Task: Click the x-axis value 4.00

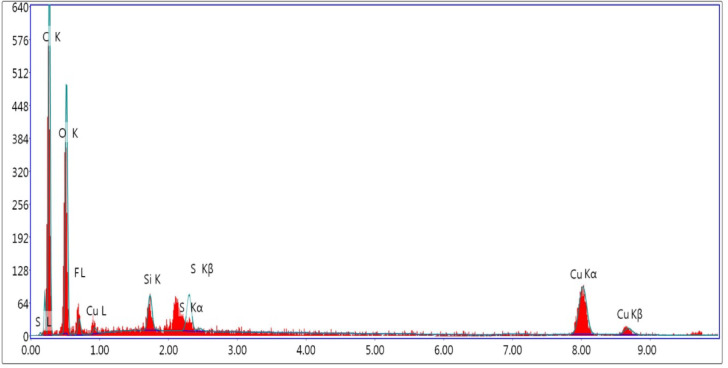Action: 306,350
